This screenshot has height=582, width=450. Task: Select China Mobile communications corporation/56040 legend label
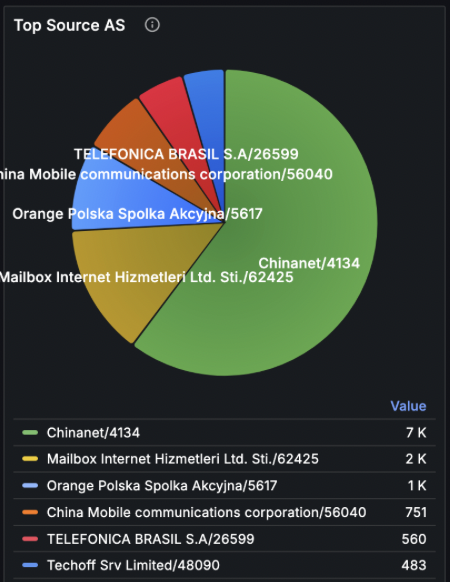coord(206,512)
